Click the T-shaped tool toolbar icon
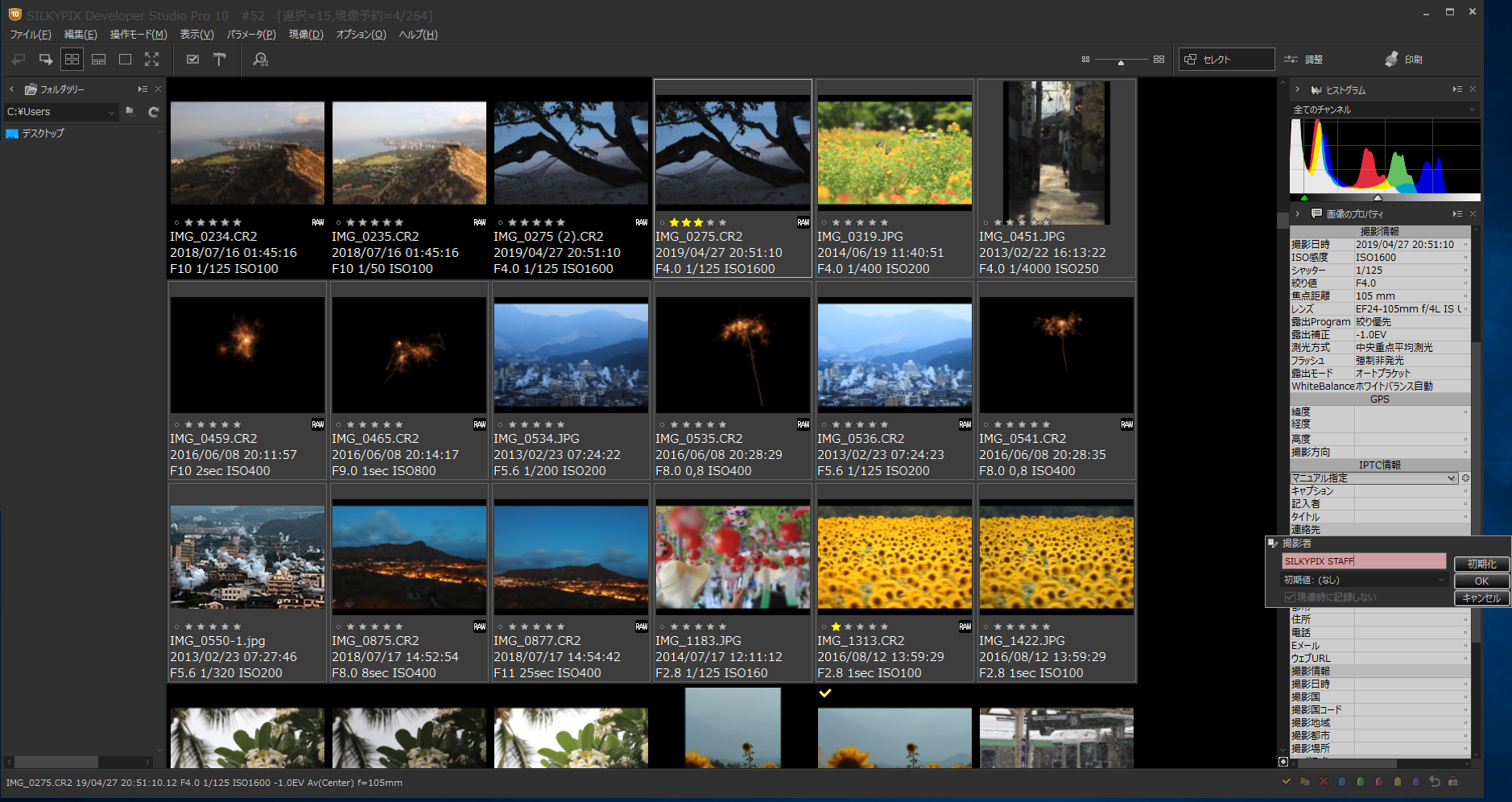Screen dimensions: 1512x802 pos(220,60)
